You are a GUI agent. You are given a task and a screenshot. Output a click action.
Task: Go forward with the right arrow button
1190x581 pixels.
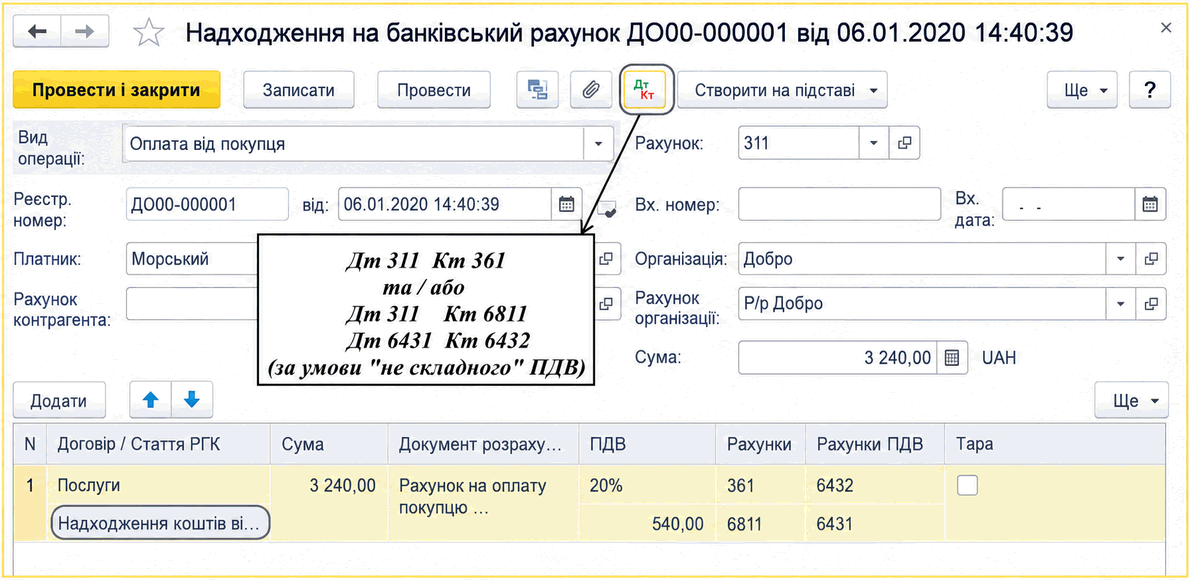click(x=84, y=31)
